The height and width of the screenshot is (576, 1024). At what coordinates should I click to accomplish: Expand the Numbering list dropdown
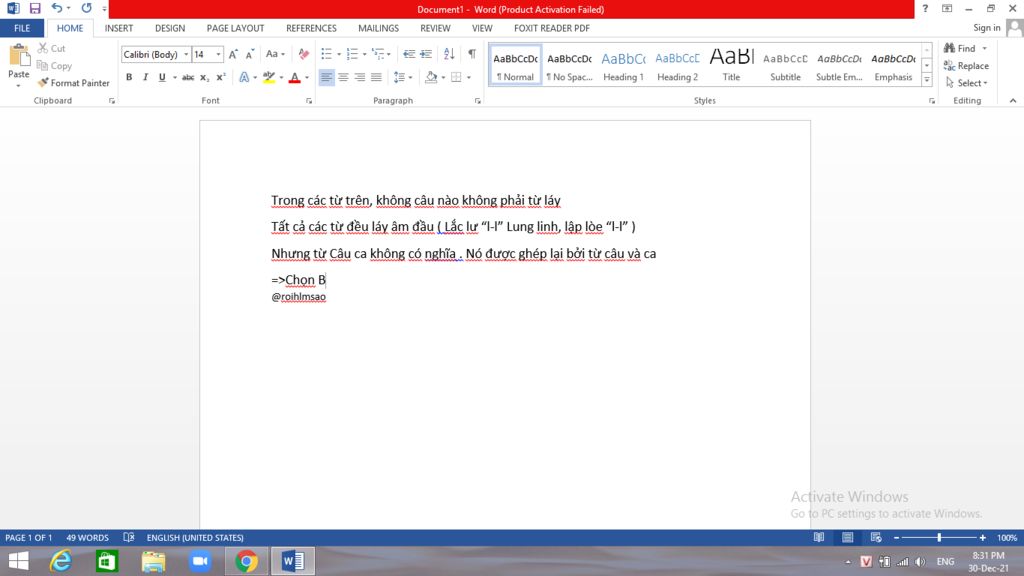tap(364, 55)
